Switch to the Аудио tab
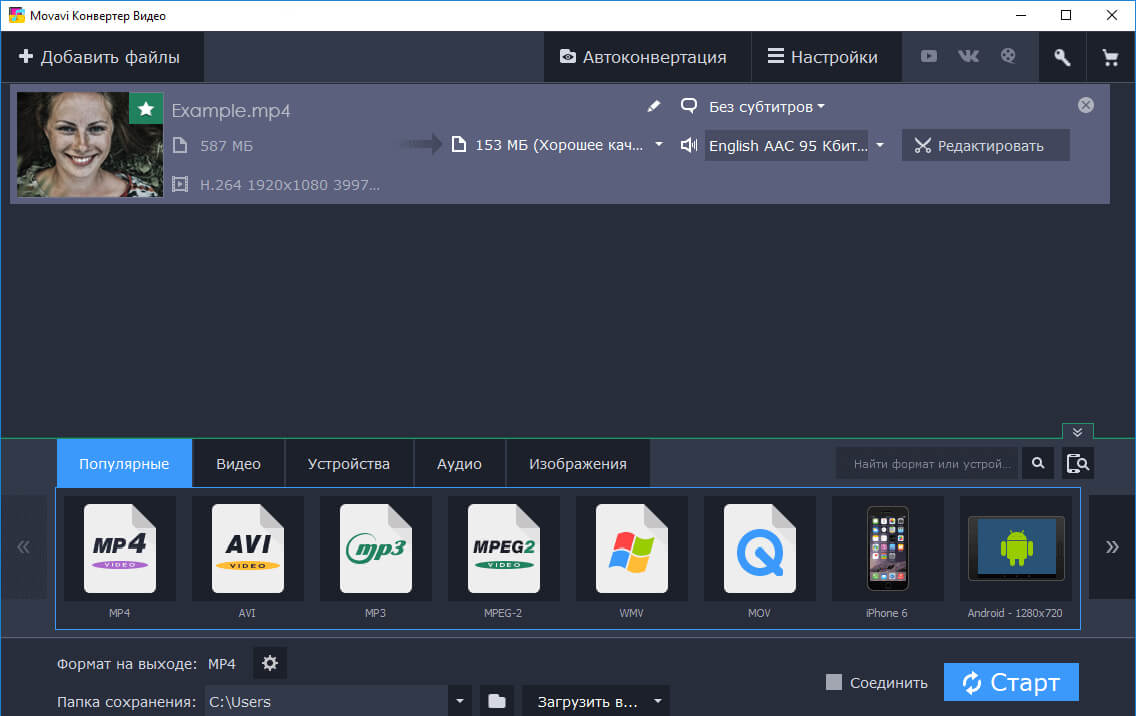This screenshot has height=716, width=1136. 459,464
